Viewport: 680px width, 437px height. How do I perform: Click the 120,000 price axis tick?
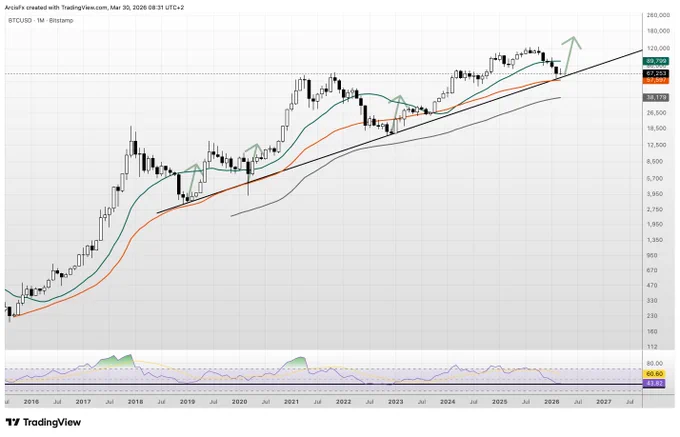click(x=658, y=48)
